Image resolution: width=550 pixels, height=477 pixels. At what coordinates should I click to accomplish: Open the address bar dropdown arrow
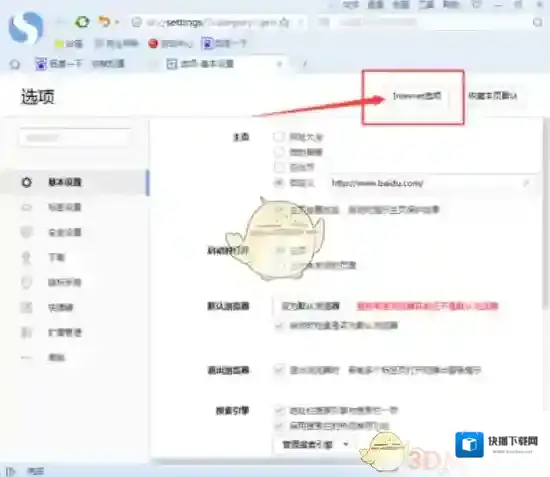(301, 23)
